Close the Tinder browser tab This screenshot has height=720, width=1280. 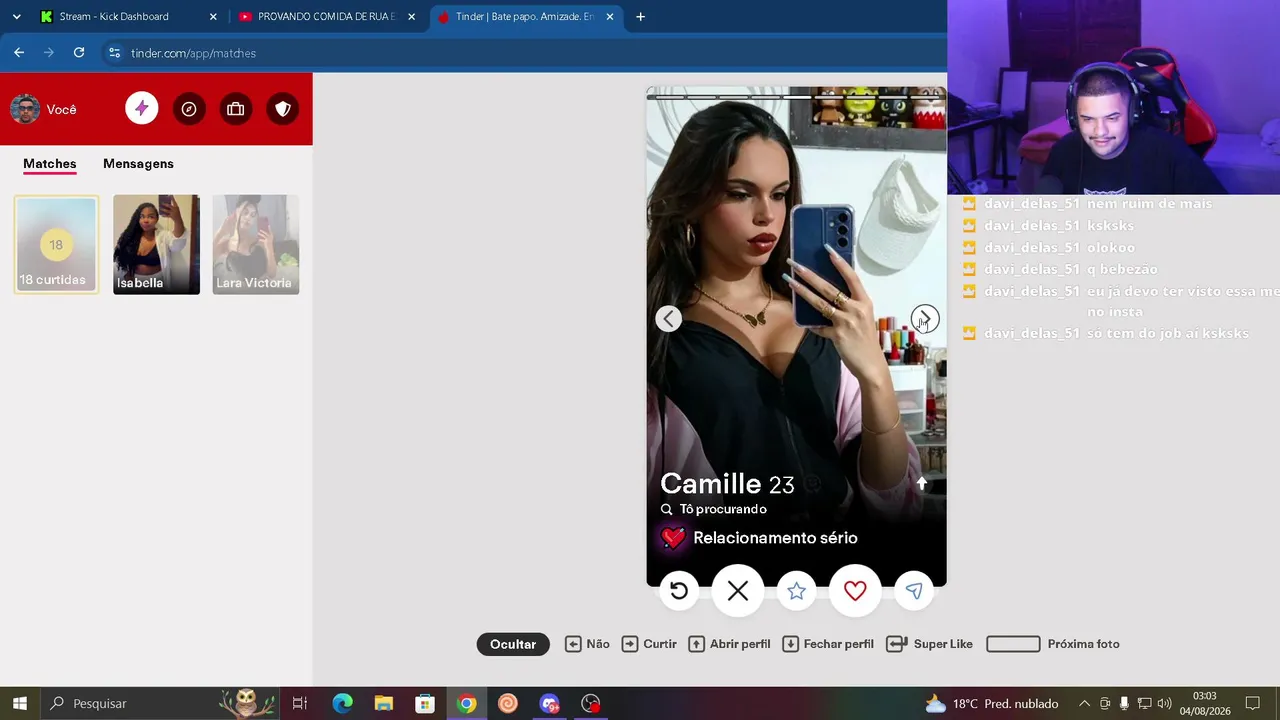(x=610, y=17)
